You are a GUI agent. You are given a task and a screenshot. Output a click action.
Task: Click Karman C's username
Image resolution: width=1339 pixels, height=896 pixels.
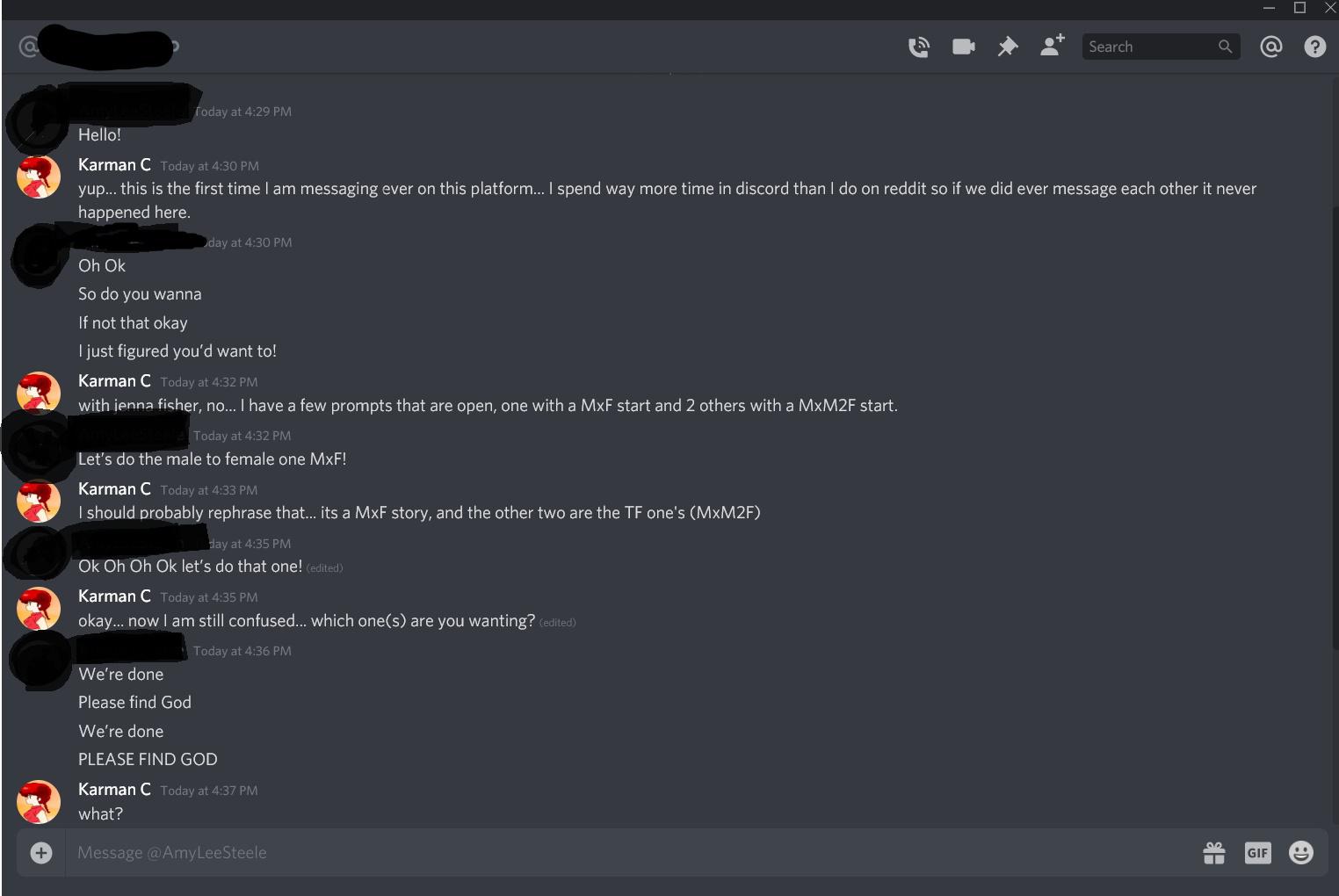[114, 165]
